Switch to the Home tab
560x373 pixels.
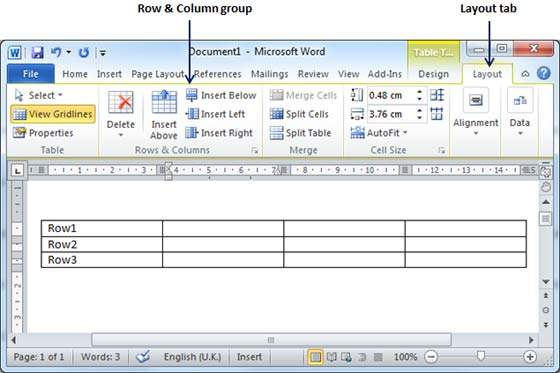click(75, 74)
